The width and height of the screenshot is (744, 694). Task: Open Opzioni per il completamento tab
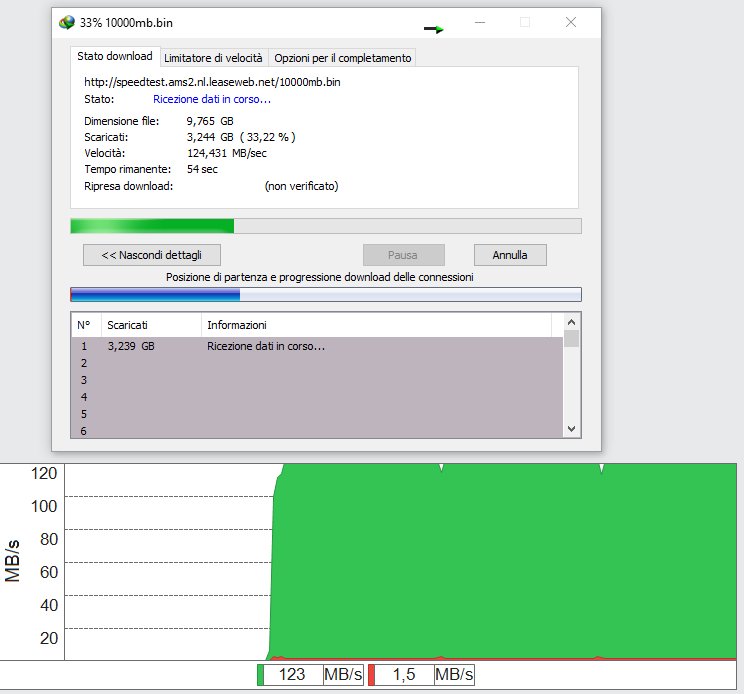tap(343, 58)
